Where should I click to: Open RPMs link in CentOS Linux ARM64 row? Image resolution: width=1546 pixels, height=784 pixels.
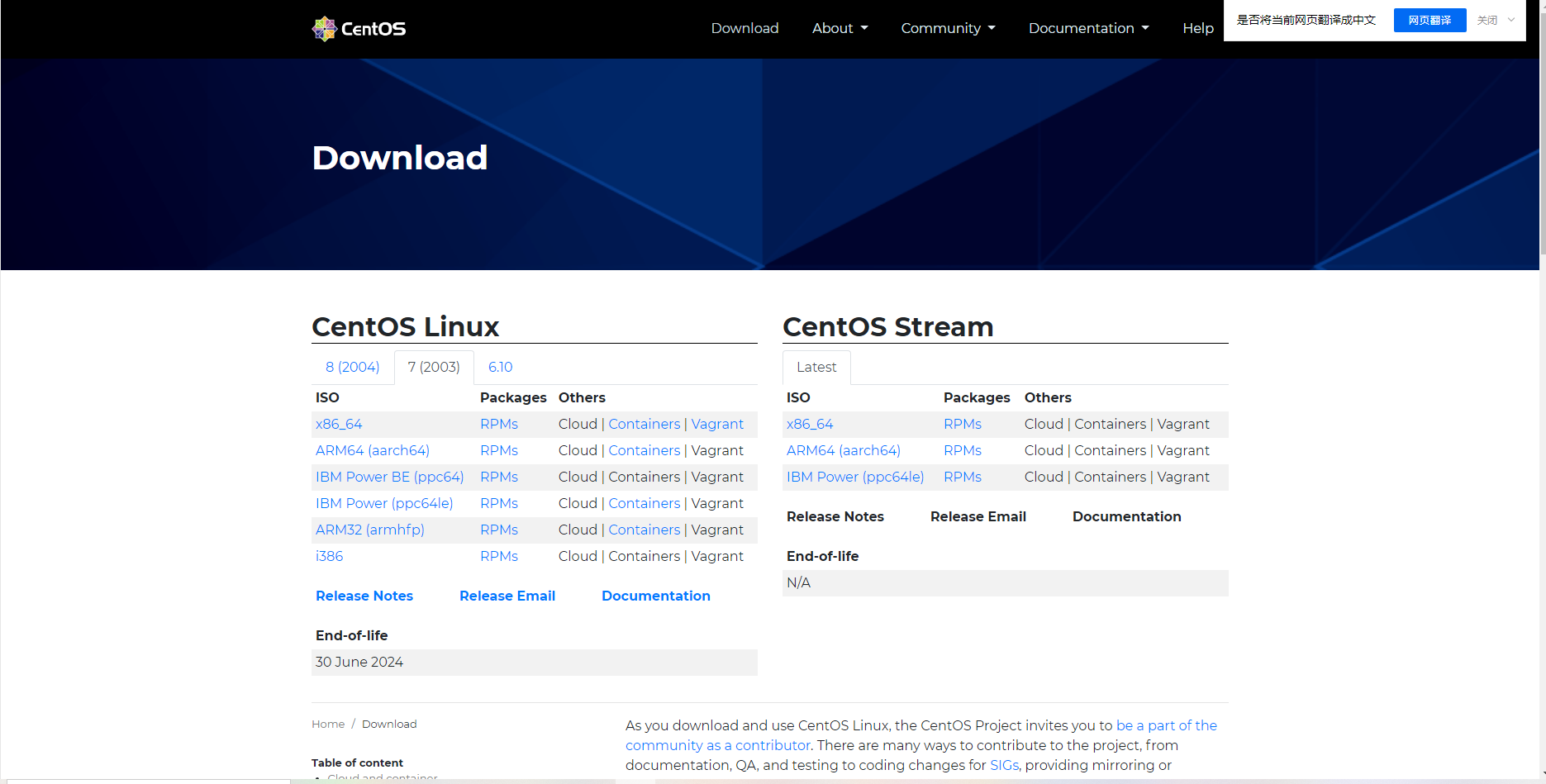point(499,450)
